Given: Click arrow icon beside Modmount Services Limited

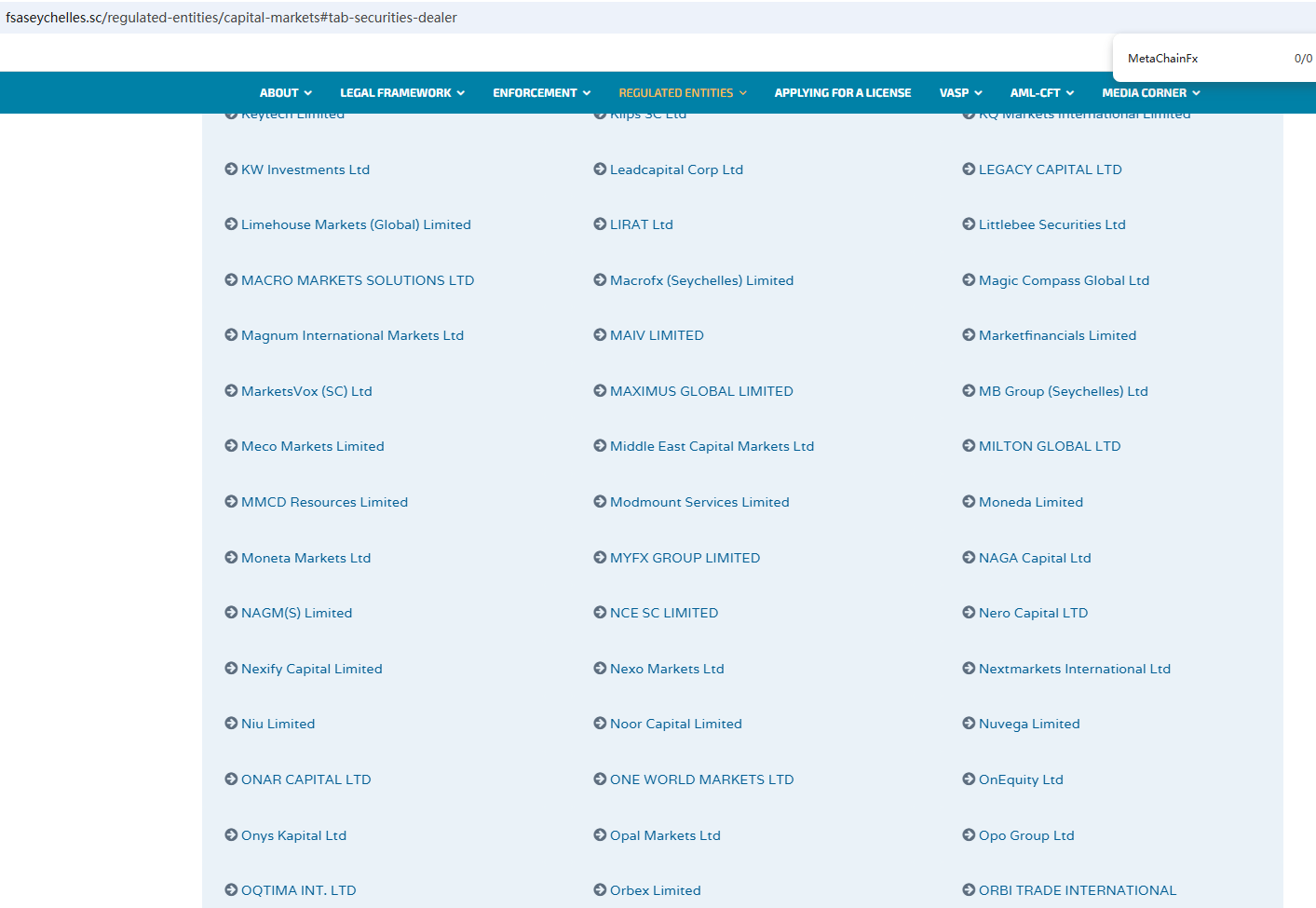Looking at the screenshot, I should pyautogui.click(x=600, y=502).
